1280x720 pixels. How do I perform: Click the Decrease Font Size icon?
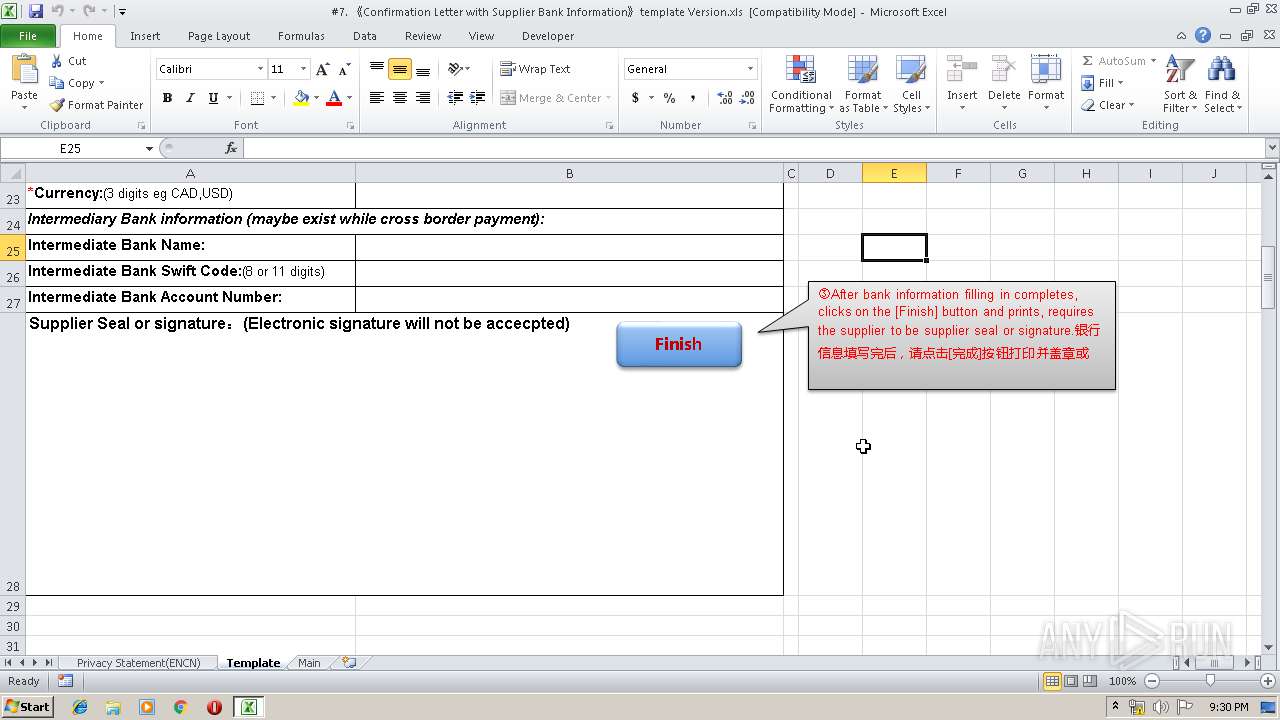click(x=344, y=69)
